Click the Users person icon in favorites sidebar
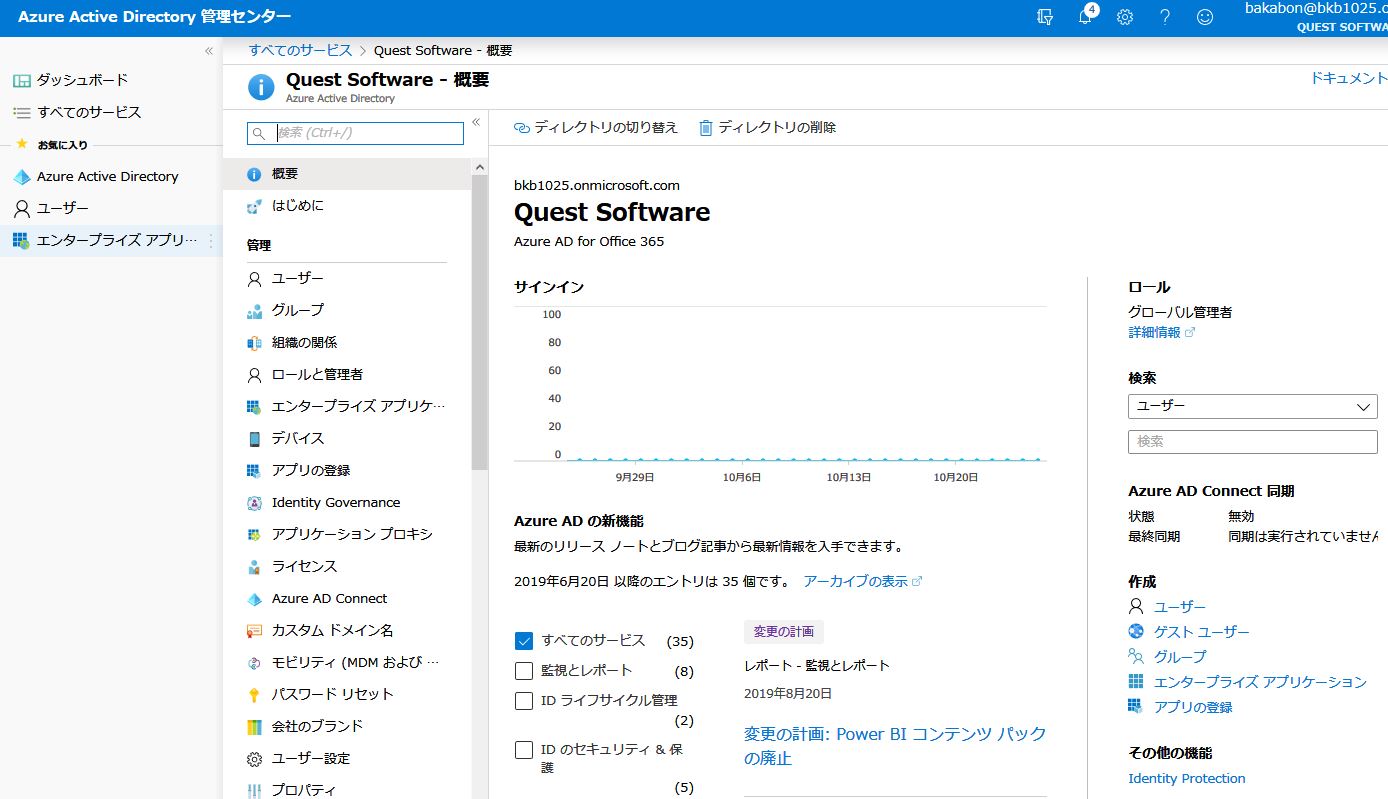1388x799 pixels. [21, 209]
